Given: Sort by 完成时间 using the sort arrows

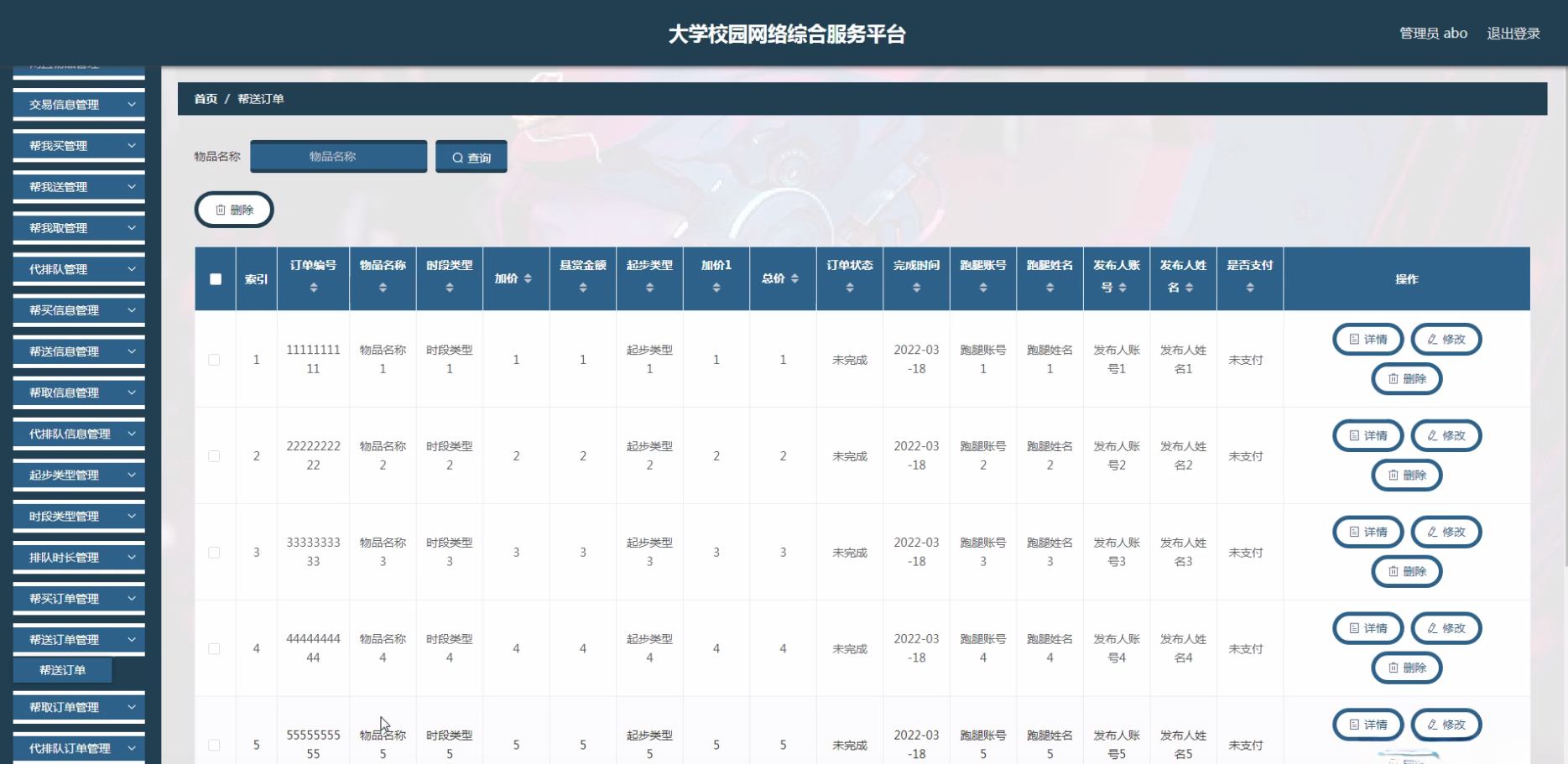Looking at the screenshot, I should [x=916, y=286].
